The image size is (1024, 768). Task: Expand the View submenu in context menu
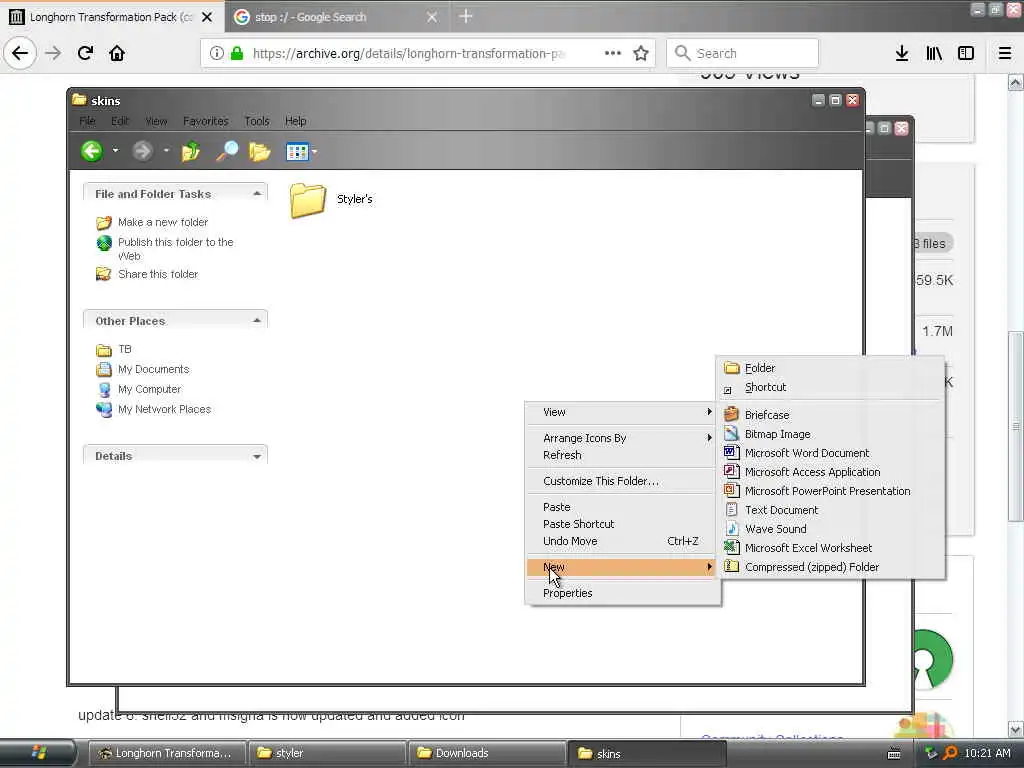[623, 412]
